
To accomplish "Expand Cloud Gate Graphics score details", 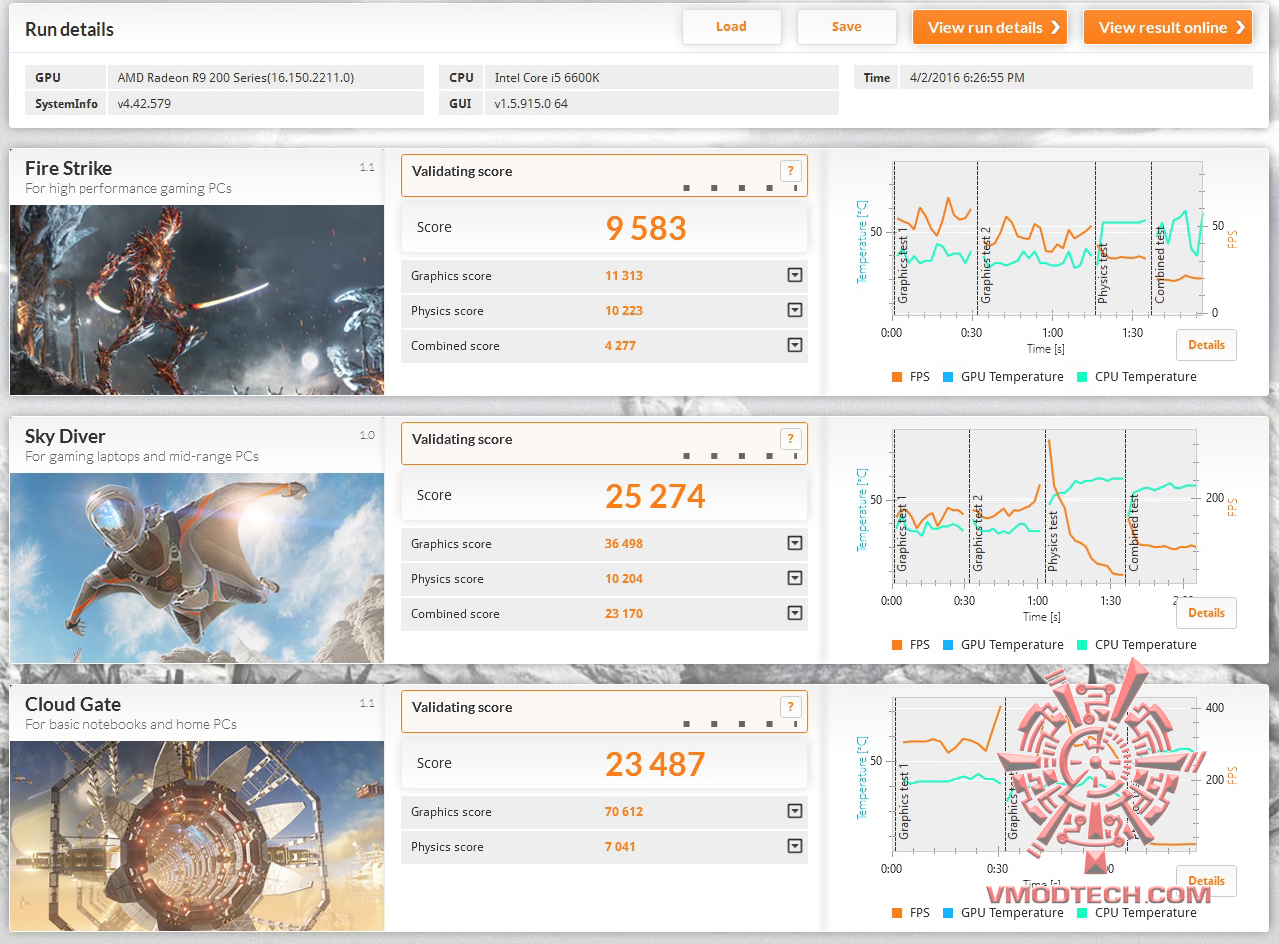I will (795, 811).
